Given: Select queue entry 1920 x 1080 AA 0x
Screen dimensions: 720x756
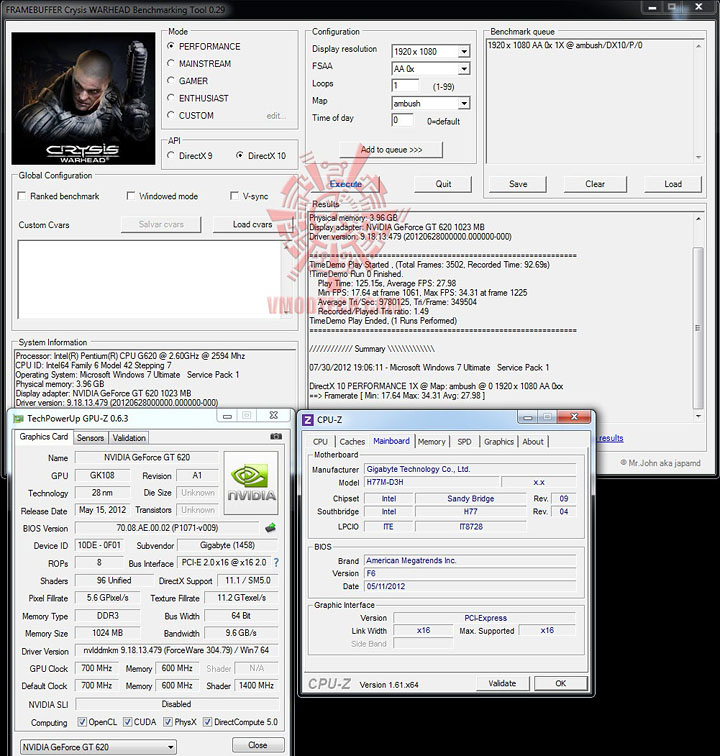Looking at the screenshot, I should pos(565,45).
